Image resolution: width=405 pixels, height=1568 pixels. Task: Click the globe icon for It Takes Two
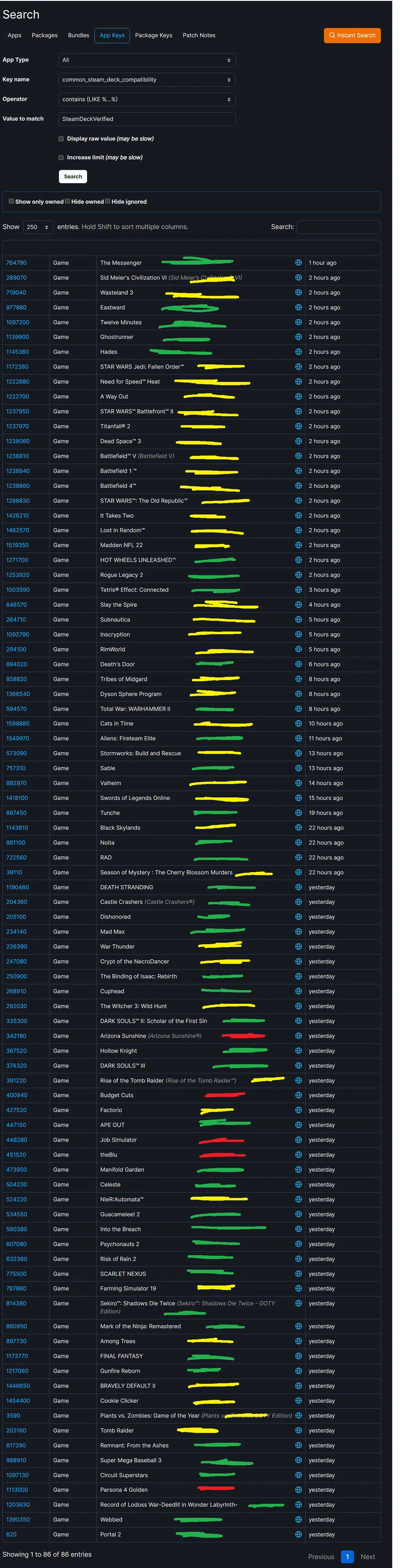click(x=298, y=516)
